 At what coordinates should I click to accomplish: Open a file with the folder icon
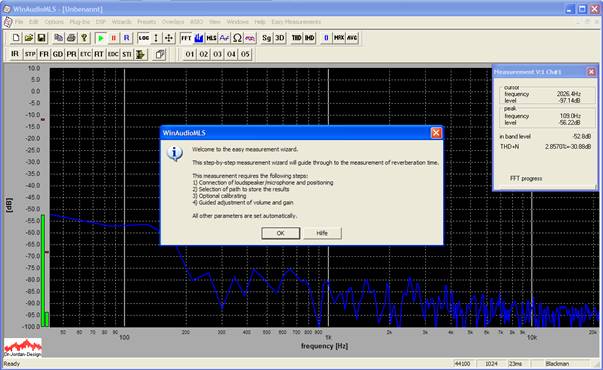point(28,38)
